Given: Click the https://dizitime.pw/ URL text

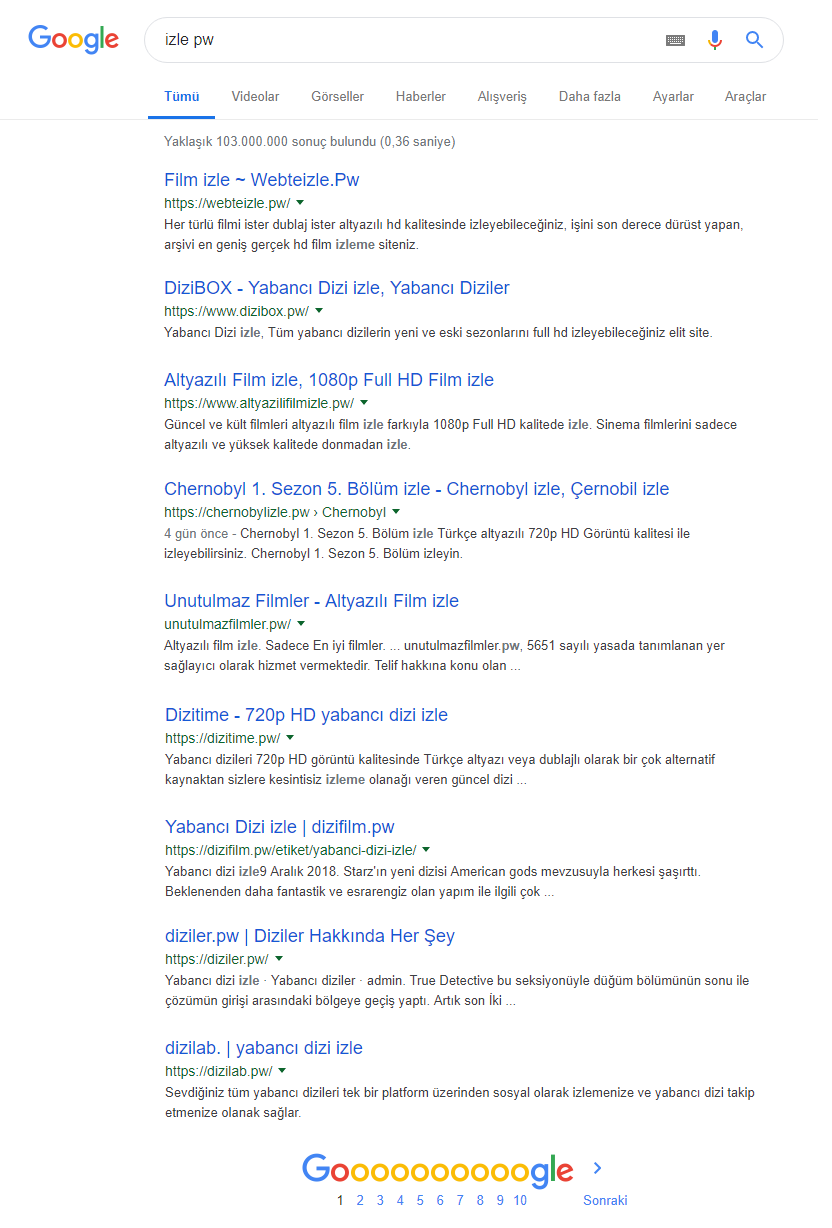Looking at the screenshot, I should 223,738.
